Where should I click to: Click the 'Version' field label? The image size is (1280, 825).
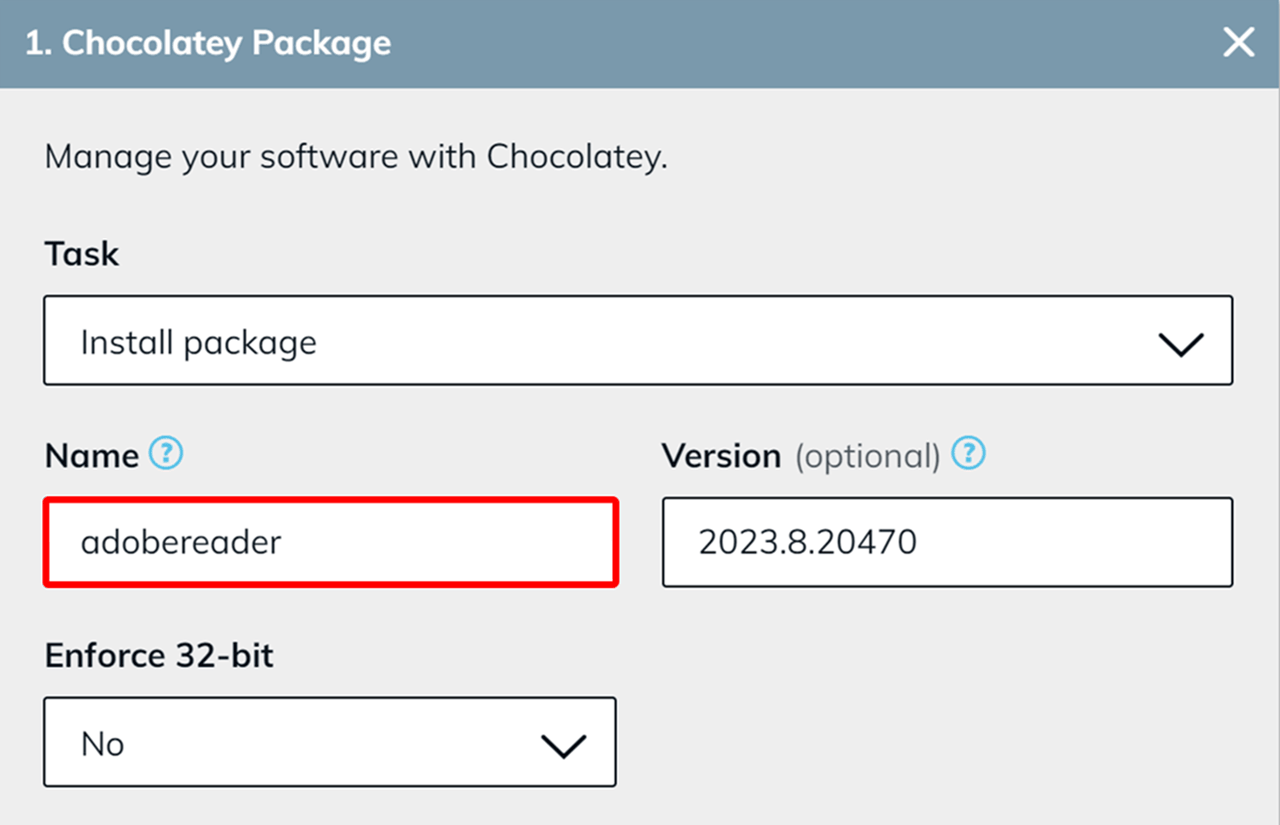[721, 456]
